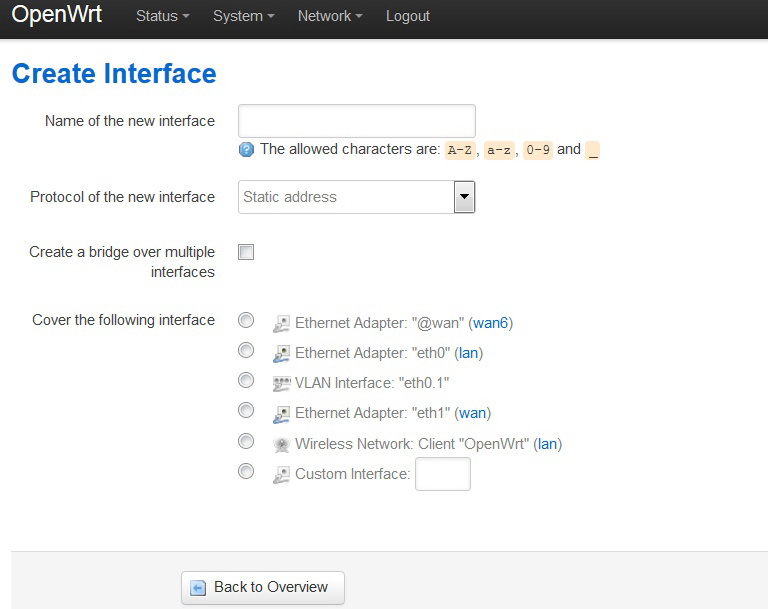
Task: Click Logout in the top navigation
Action: click(x=407, y=16)
